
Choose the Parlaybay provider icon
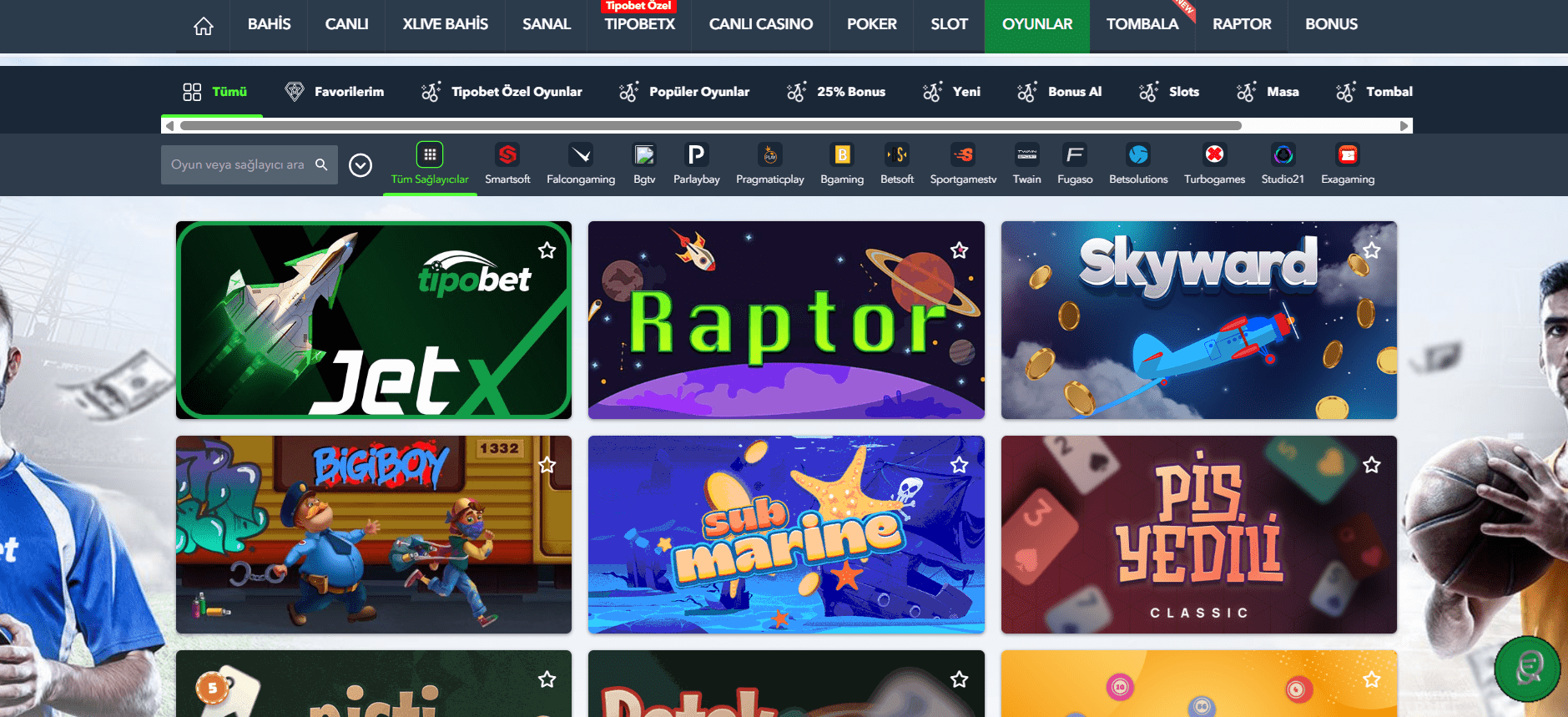tap(696, 155)
